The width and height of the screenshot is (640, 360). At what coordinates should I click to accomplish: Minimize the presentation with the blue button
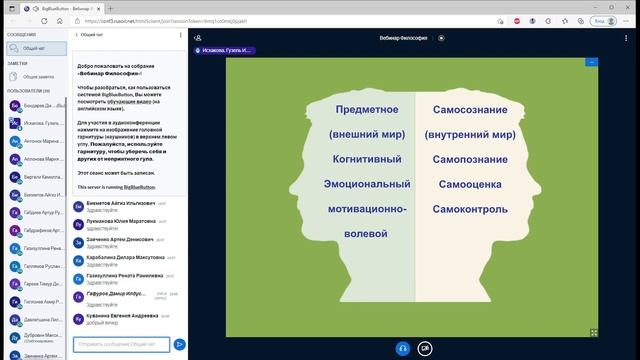click(591, 62)
